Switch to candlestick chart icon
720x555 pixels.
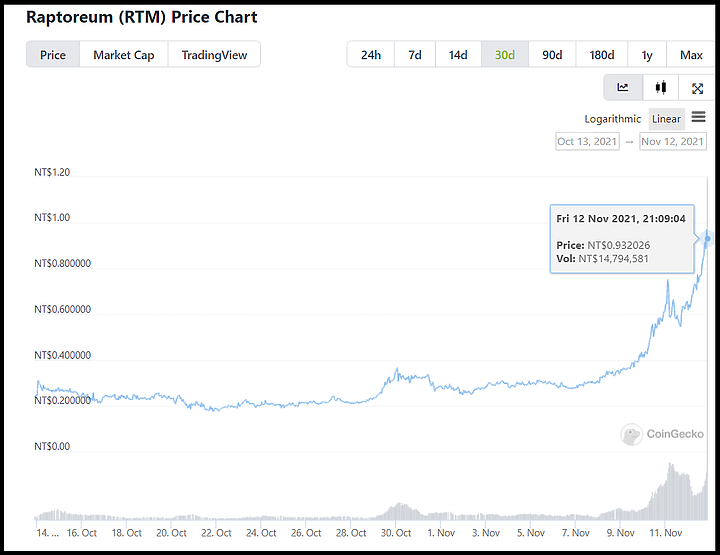coord(661,87)
